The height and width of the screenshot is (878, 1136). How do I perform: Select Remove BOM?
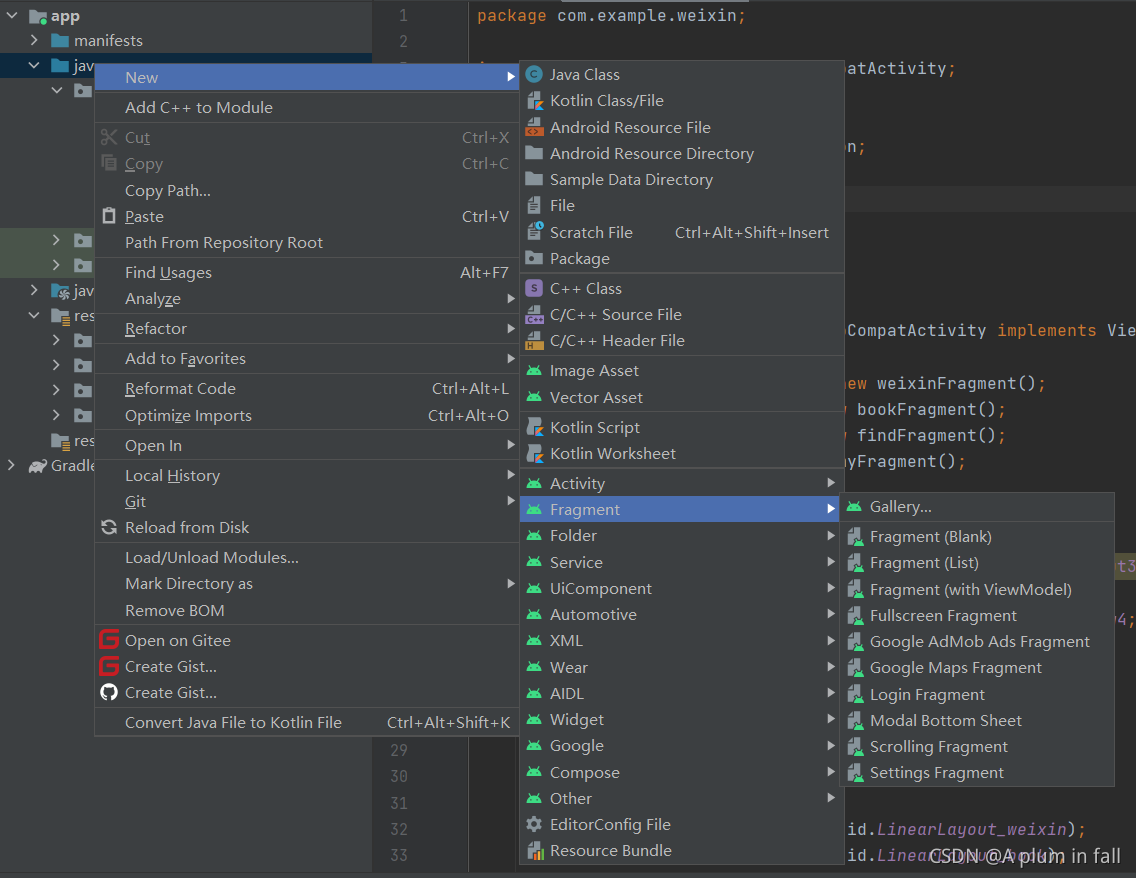[306, 611]
